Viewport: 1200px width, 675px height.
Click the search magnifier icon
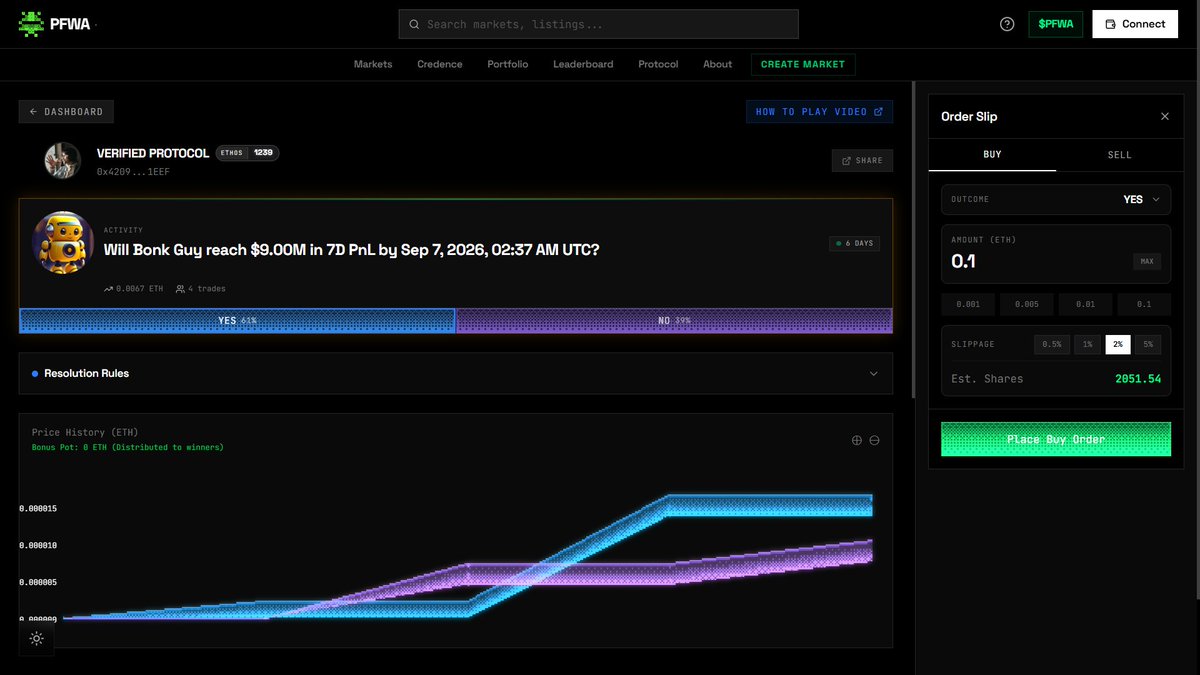[414, 24]
